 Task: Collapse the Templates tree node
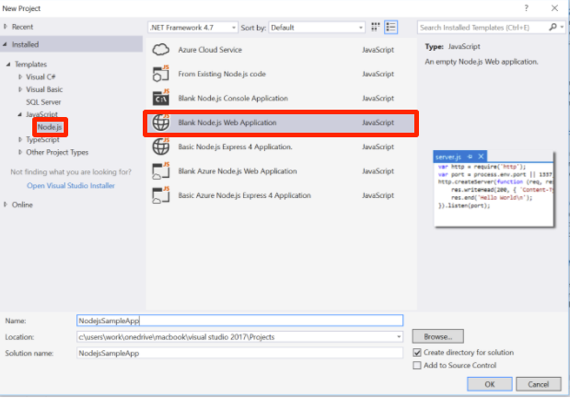8,64
